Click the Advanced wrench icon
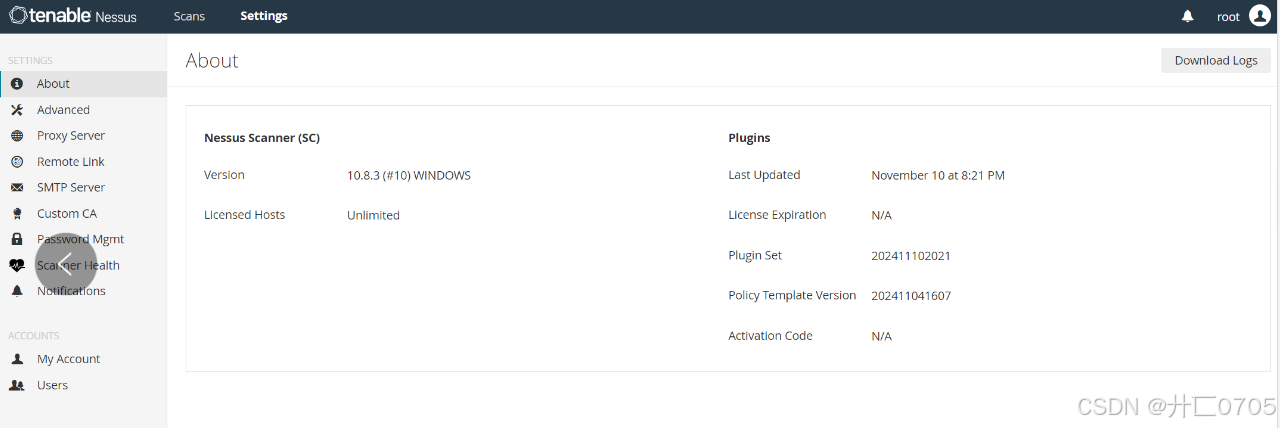The image size is (1280, 428). point(17,110)
